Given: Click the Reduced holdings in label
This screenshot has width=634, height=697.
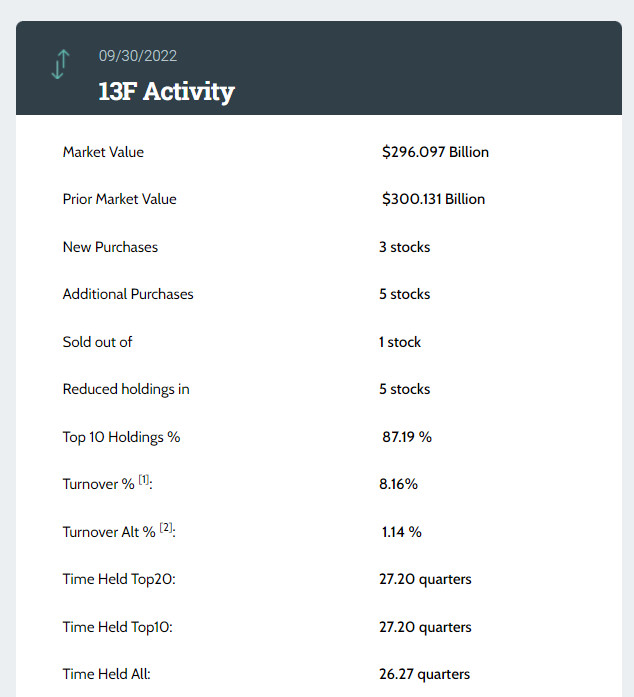Looking at the screenshot, I should 126,389.
